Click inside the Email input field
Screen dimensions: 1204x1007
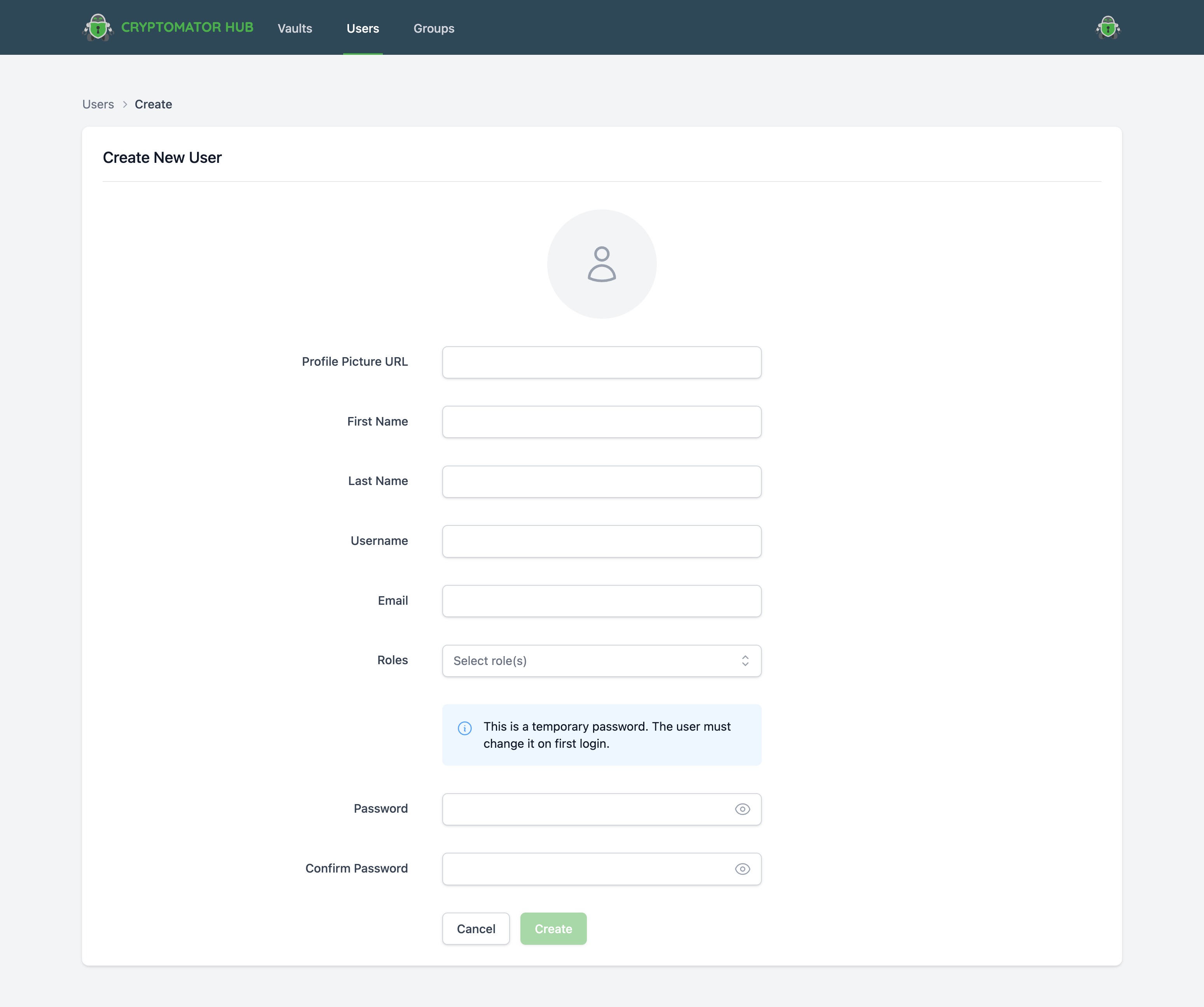pos(602,600)
